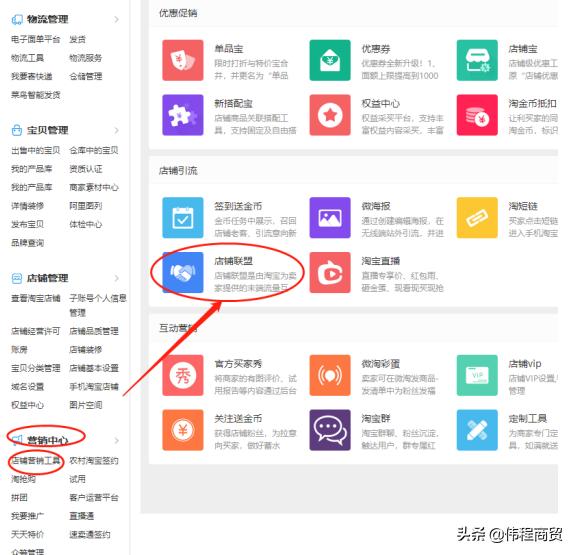Image resolution: width=576 pixels, height=555 pixels.
Task: Open the green 优惠券 envelope icon
Action: pyautogui.click(x=330, y=60)
